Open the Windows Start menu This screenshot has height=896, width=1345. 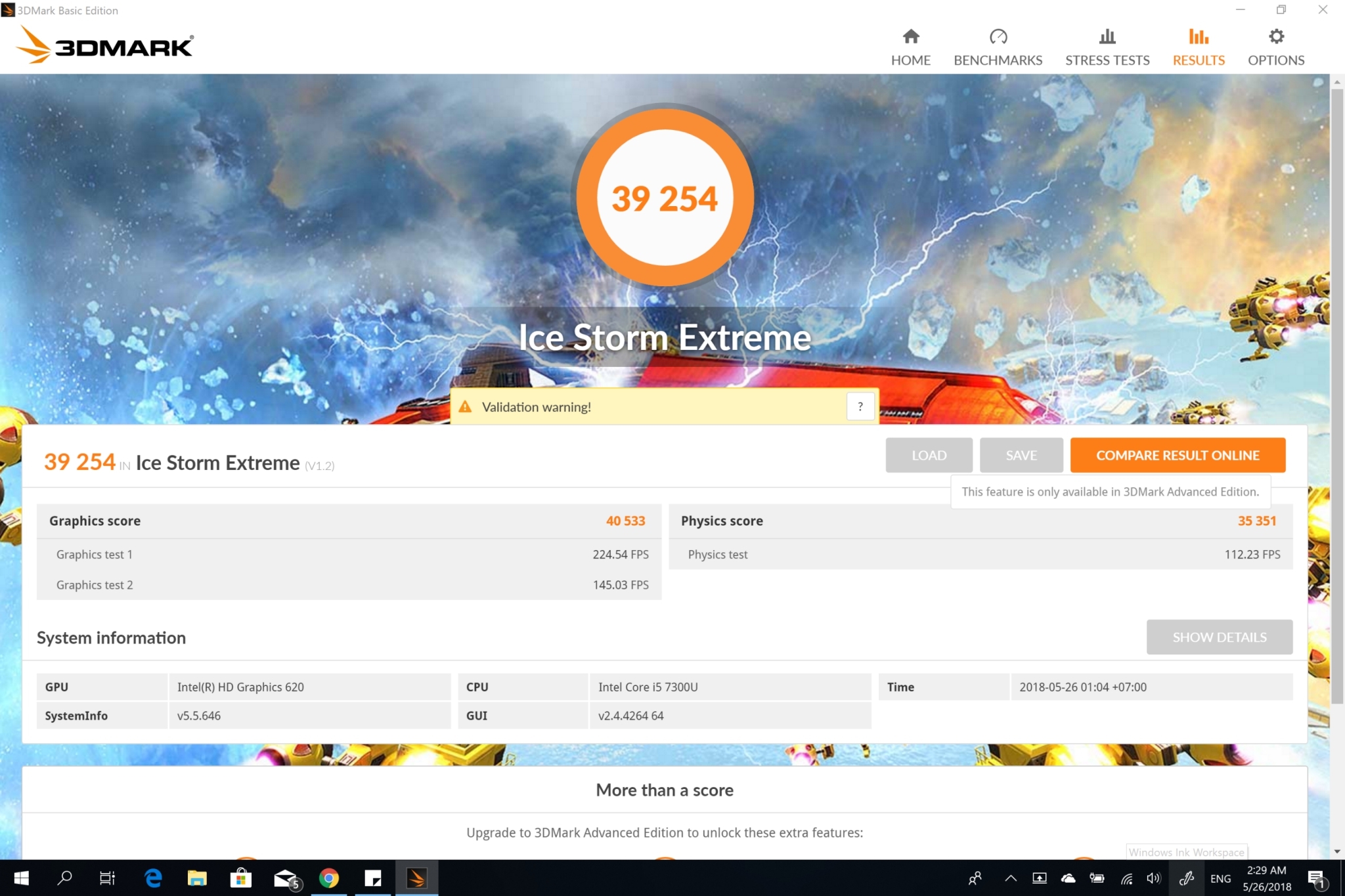coord(21,878)
